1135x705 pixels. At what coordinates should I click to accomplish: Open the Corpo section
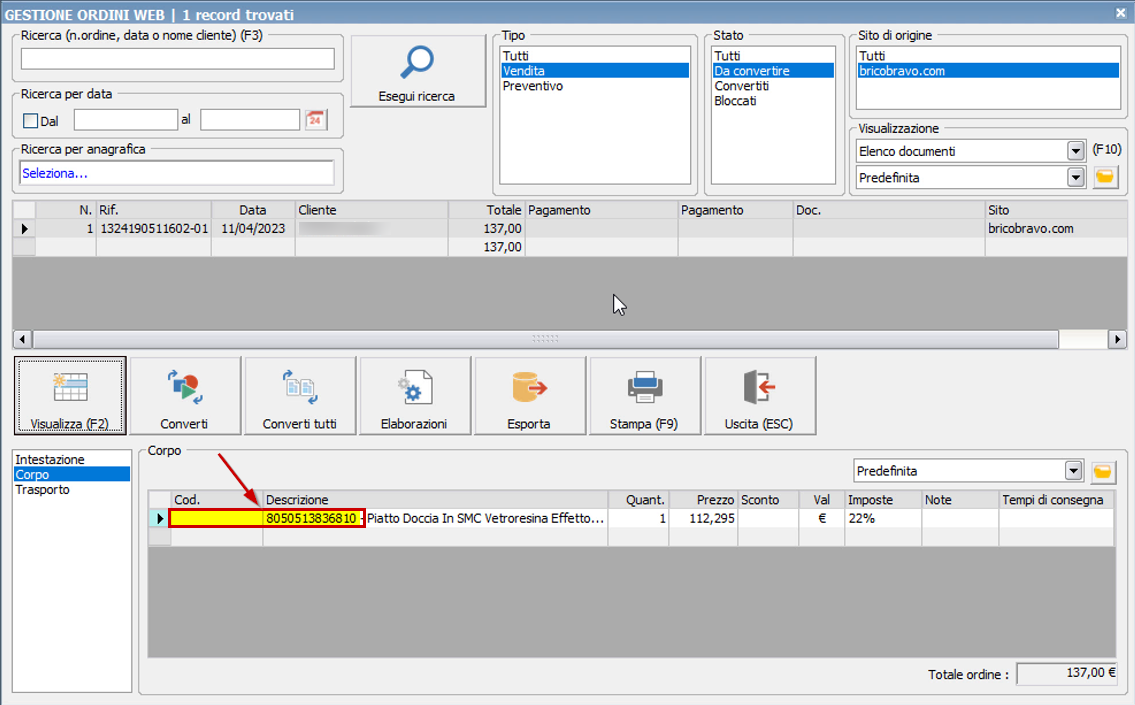[72, 474]
